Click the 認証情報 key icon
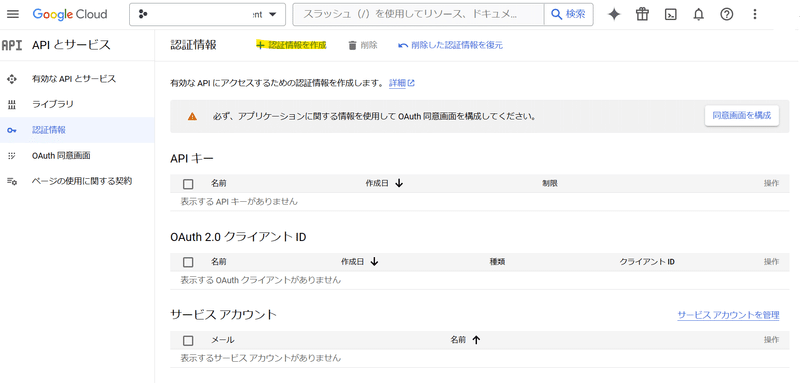 point(12,131)
